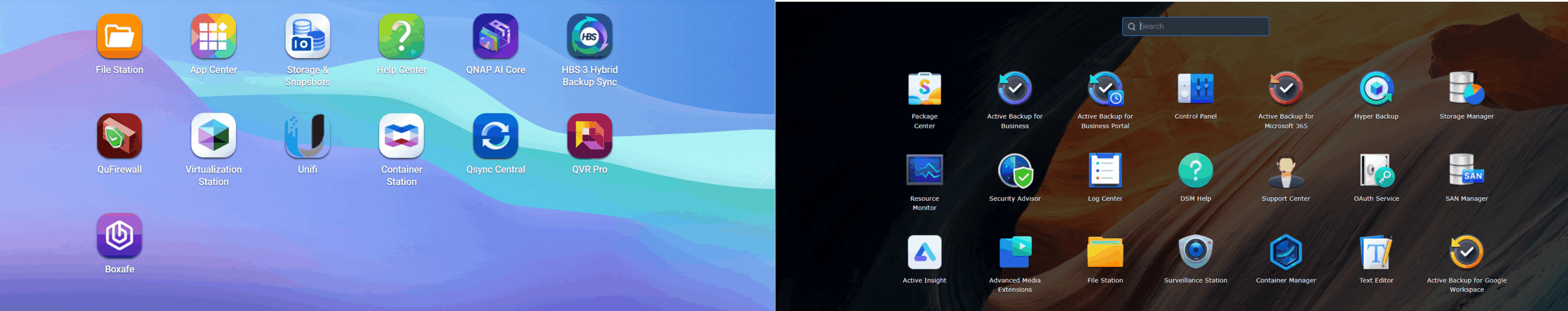Screen dimensions: 1568x311
Task: Launch Active Backup for Microsoft 365
Action: [x=1286, y=89]
